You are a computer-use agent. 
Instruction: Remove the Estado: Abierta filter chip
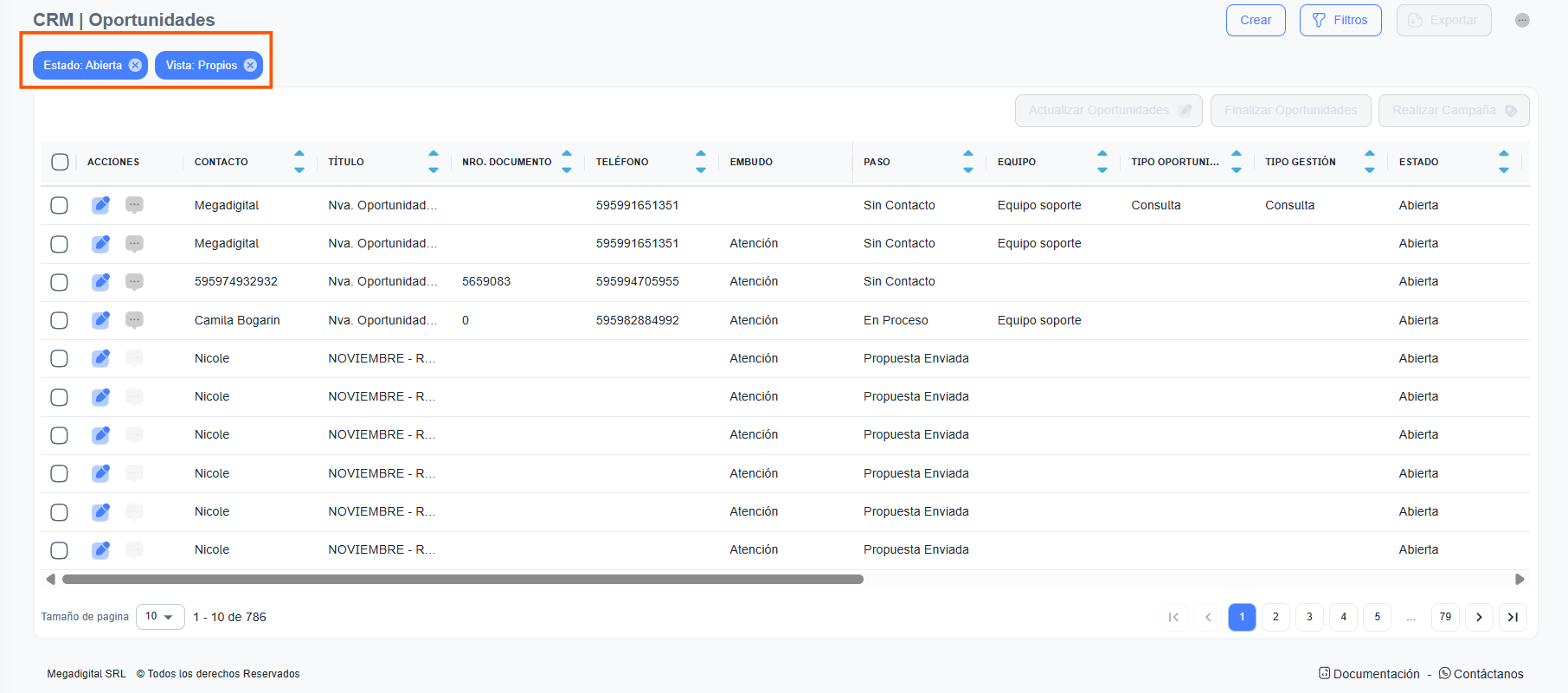135,65
